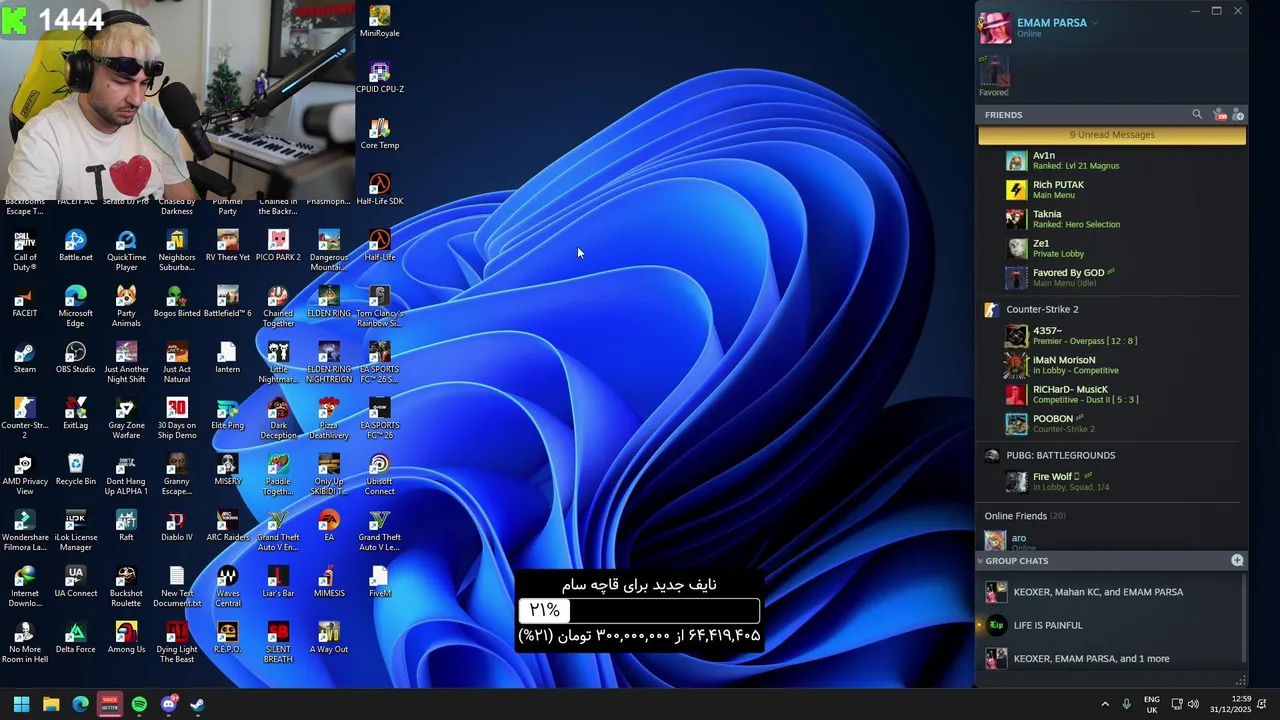Show hidden system tray icons chevron
Viewport: 1280px width, 720px height.
1105,704
